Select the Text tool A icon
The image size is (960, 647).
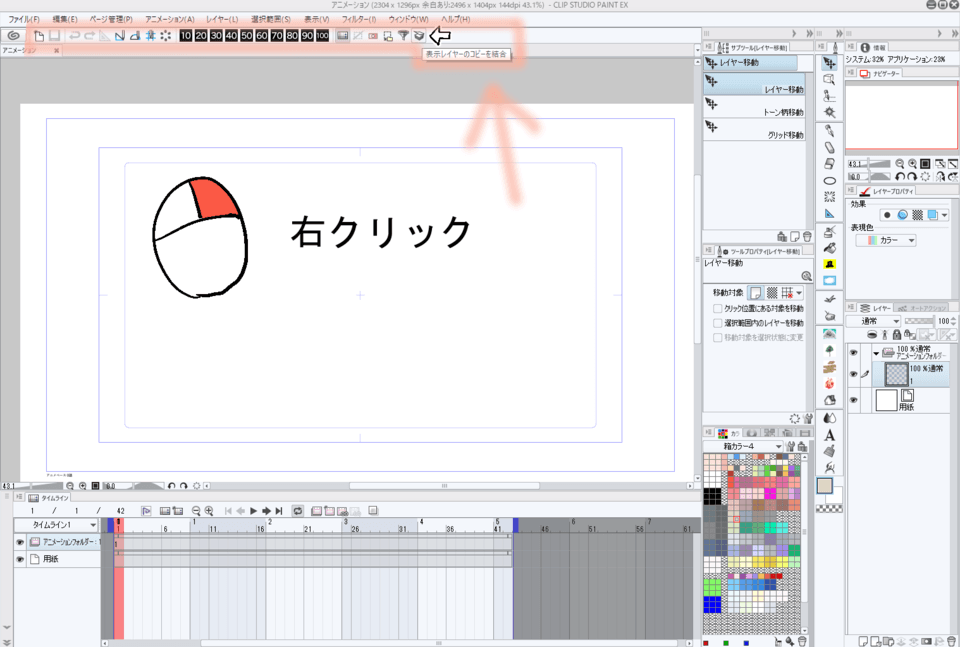(829, 435)
